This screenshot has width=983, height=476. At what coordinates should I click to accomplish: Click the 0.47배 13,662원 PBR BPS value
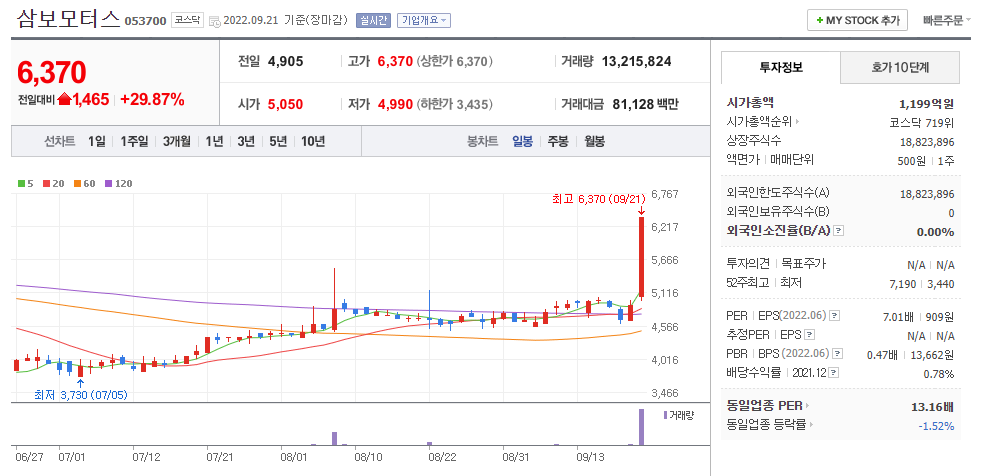pos(910,355)
